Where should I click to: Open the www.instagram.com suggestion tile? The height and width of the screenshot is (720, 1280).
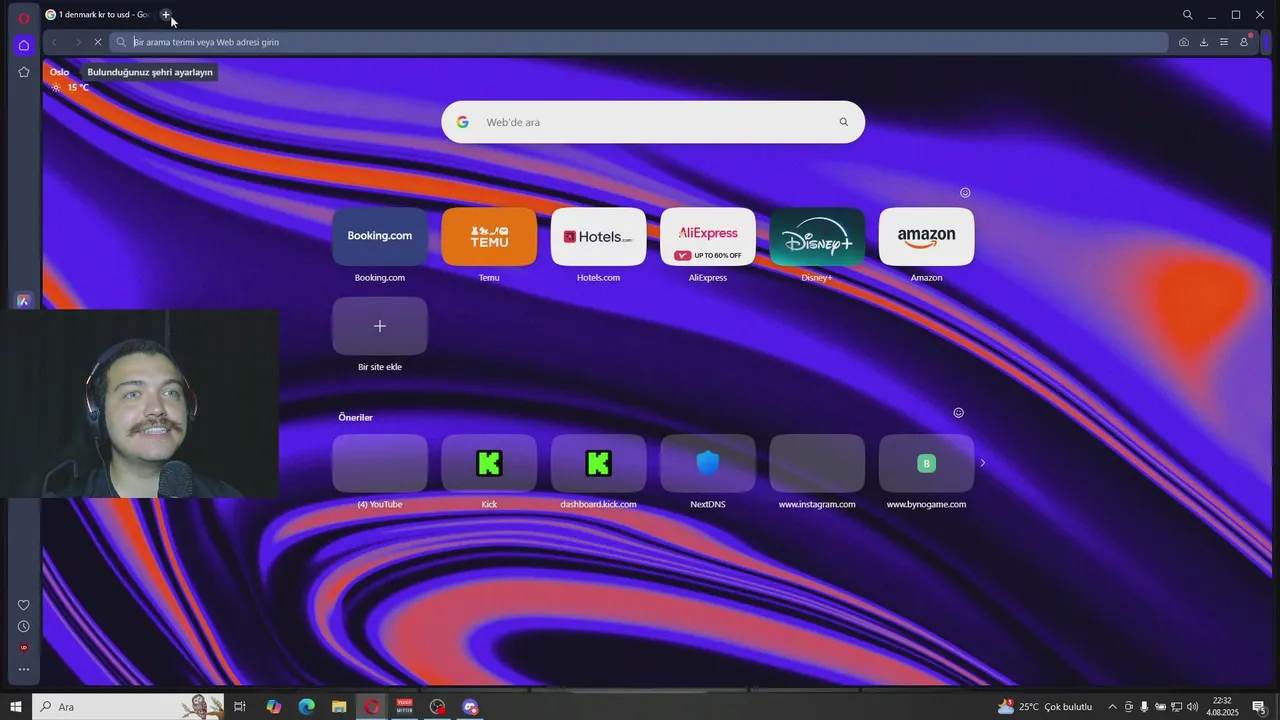pos(817,463)
